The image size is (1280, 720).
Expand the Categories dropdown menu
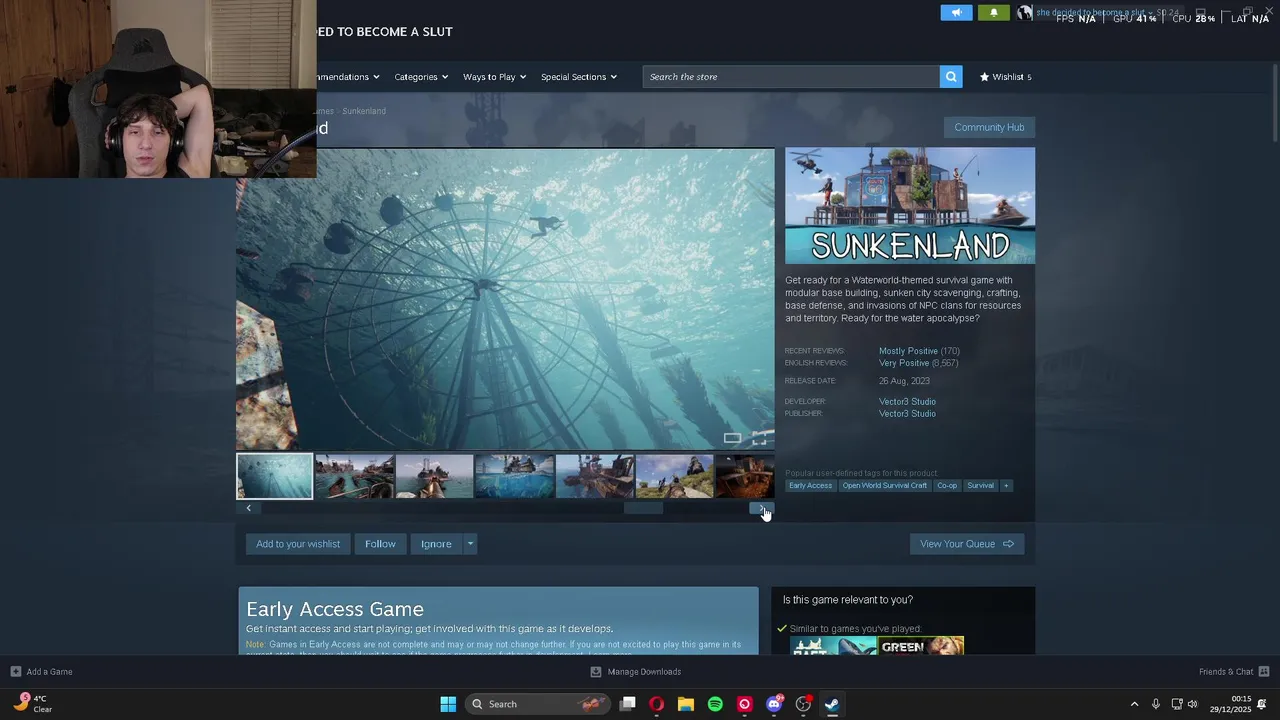[421, 77]
